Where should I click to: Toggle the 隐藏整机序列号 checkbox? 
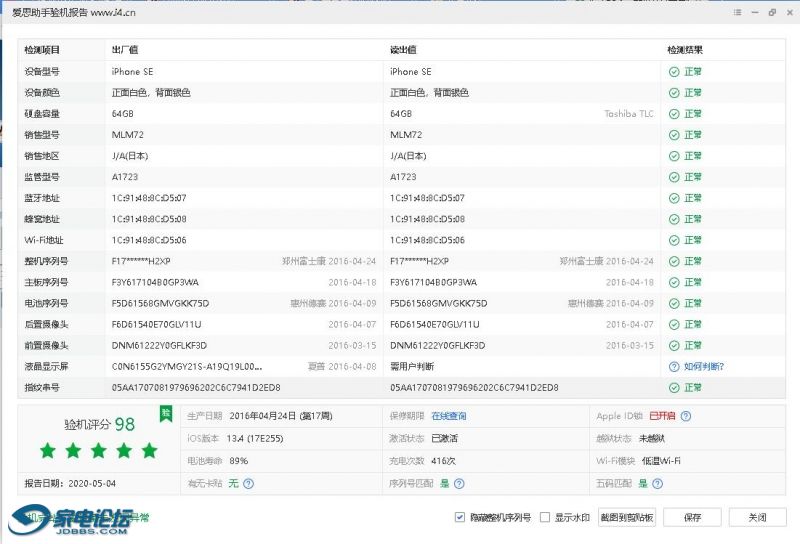tap(460, 517)
